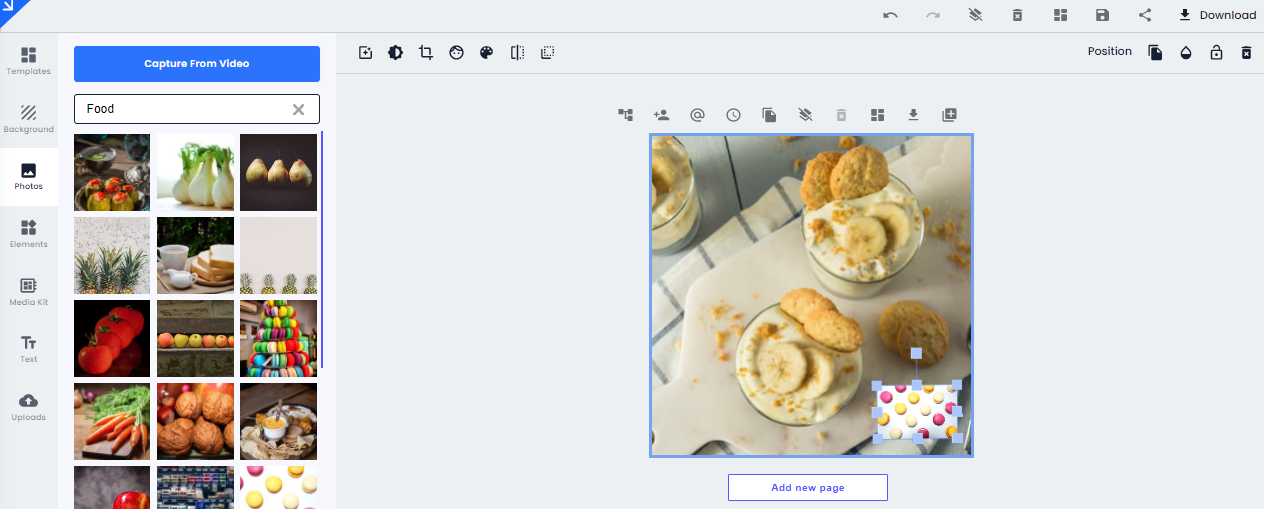The height and width of the screenshot is (509, 1264).
Task: Click the redo arrow icon
Action: 933,15
